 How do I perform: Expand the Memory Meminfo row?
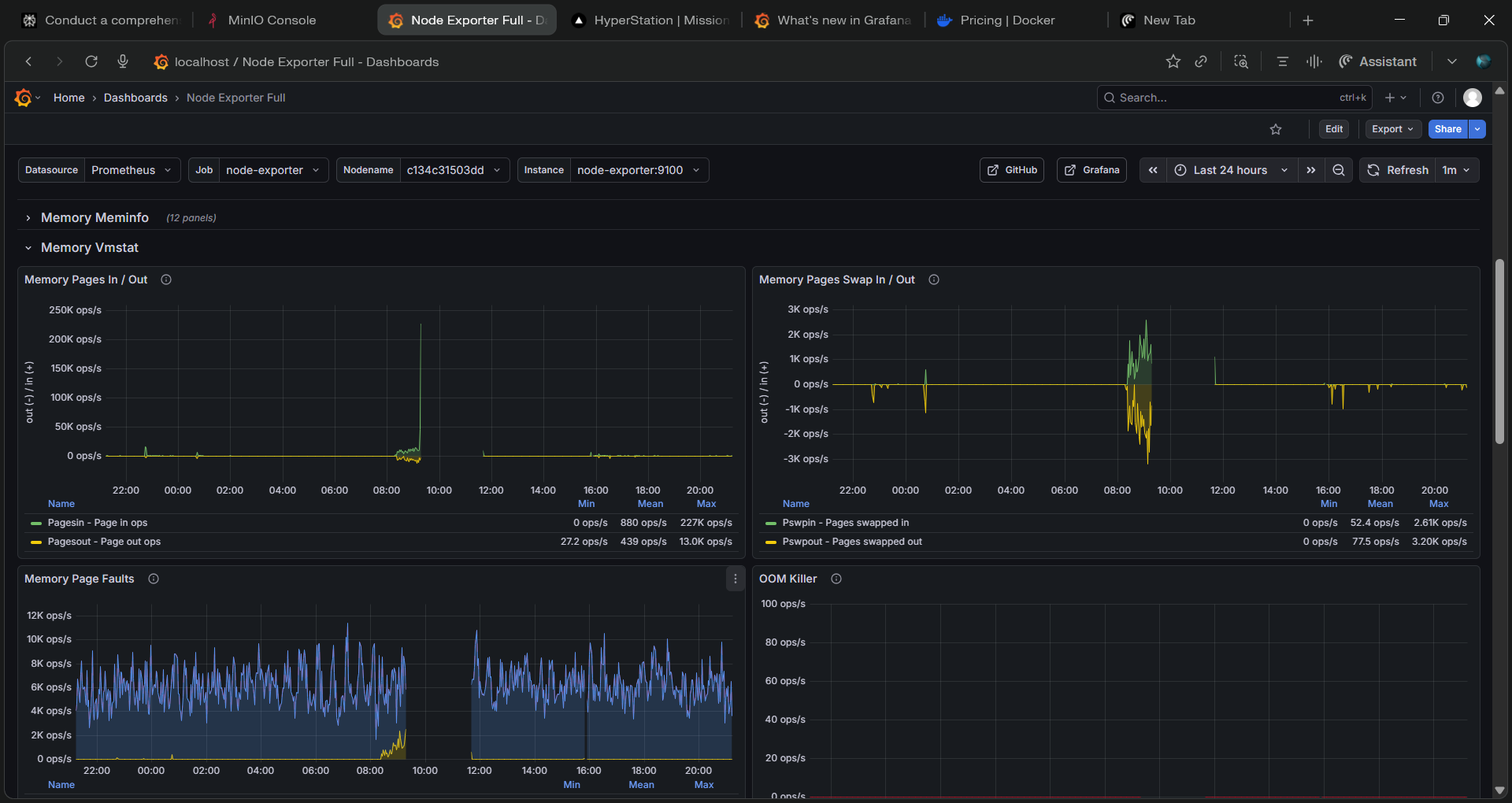point(94,217)
